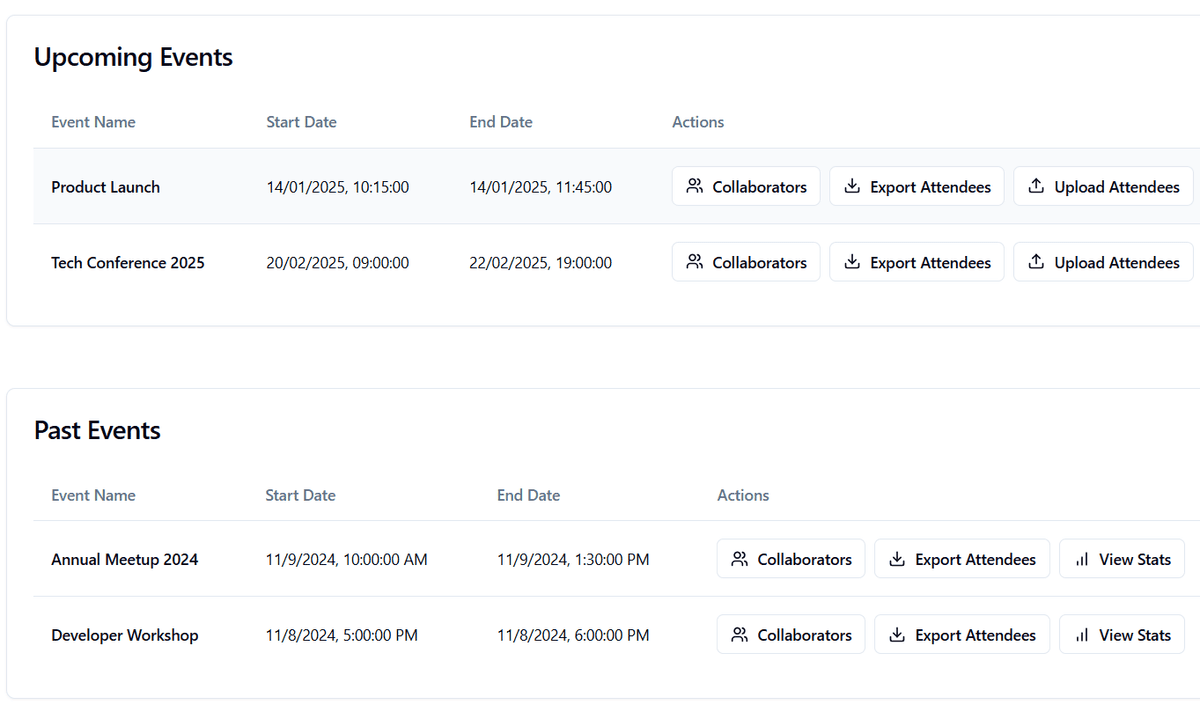
Task: Click the download icon for Tech Conference 2025
Action: pos(852,262)
